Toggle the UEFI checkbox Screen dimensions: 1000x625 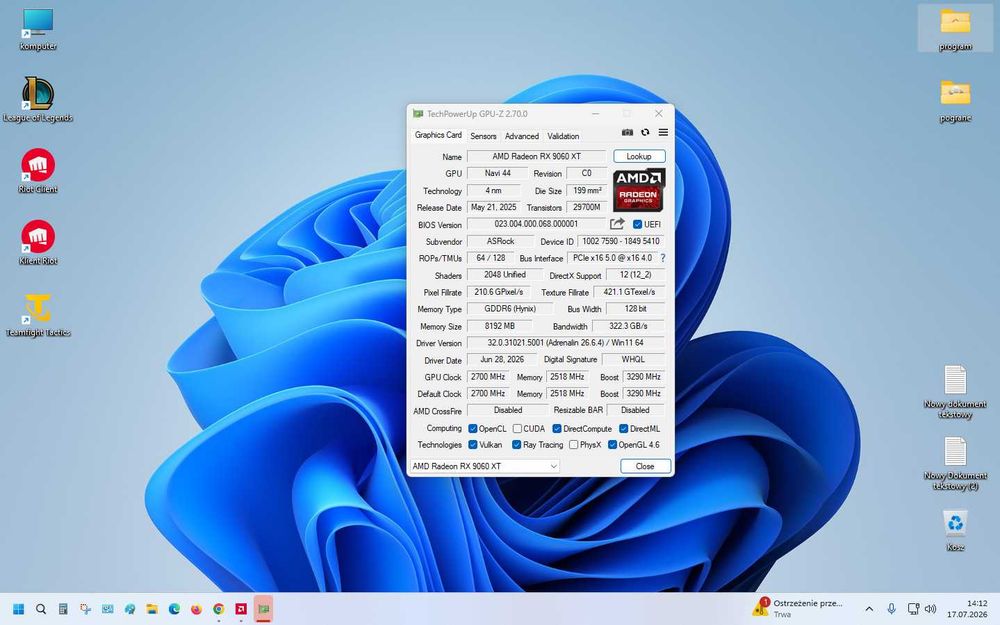[637, 224]
